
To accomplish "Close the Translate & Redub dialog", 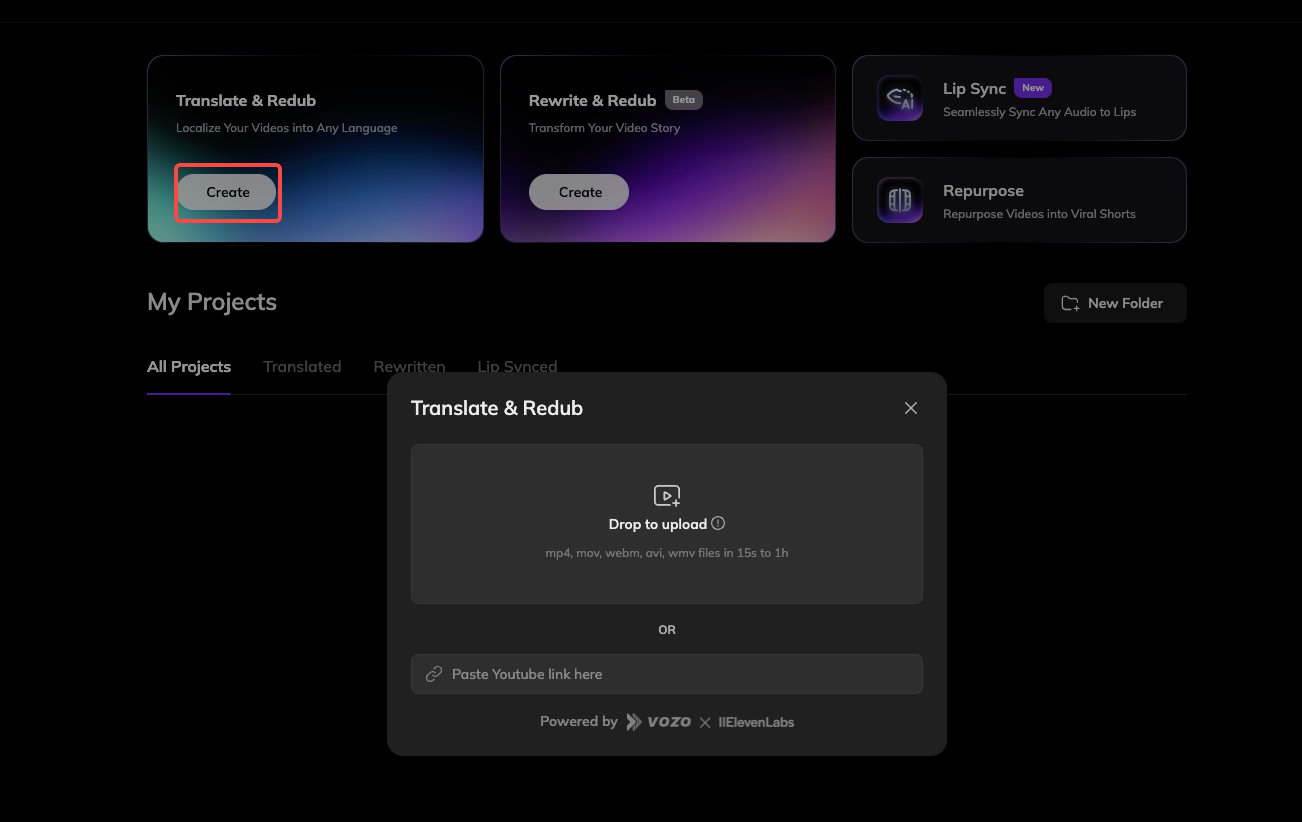I will coord(910,408).
